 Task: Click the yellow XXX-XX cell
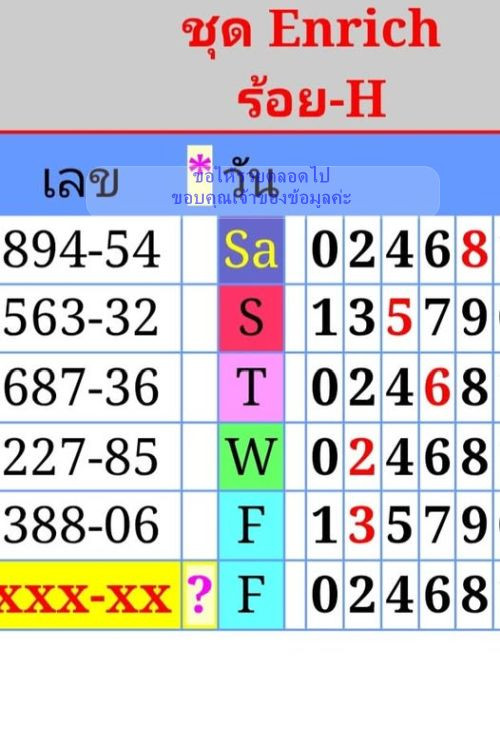(x=90, y=595)
